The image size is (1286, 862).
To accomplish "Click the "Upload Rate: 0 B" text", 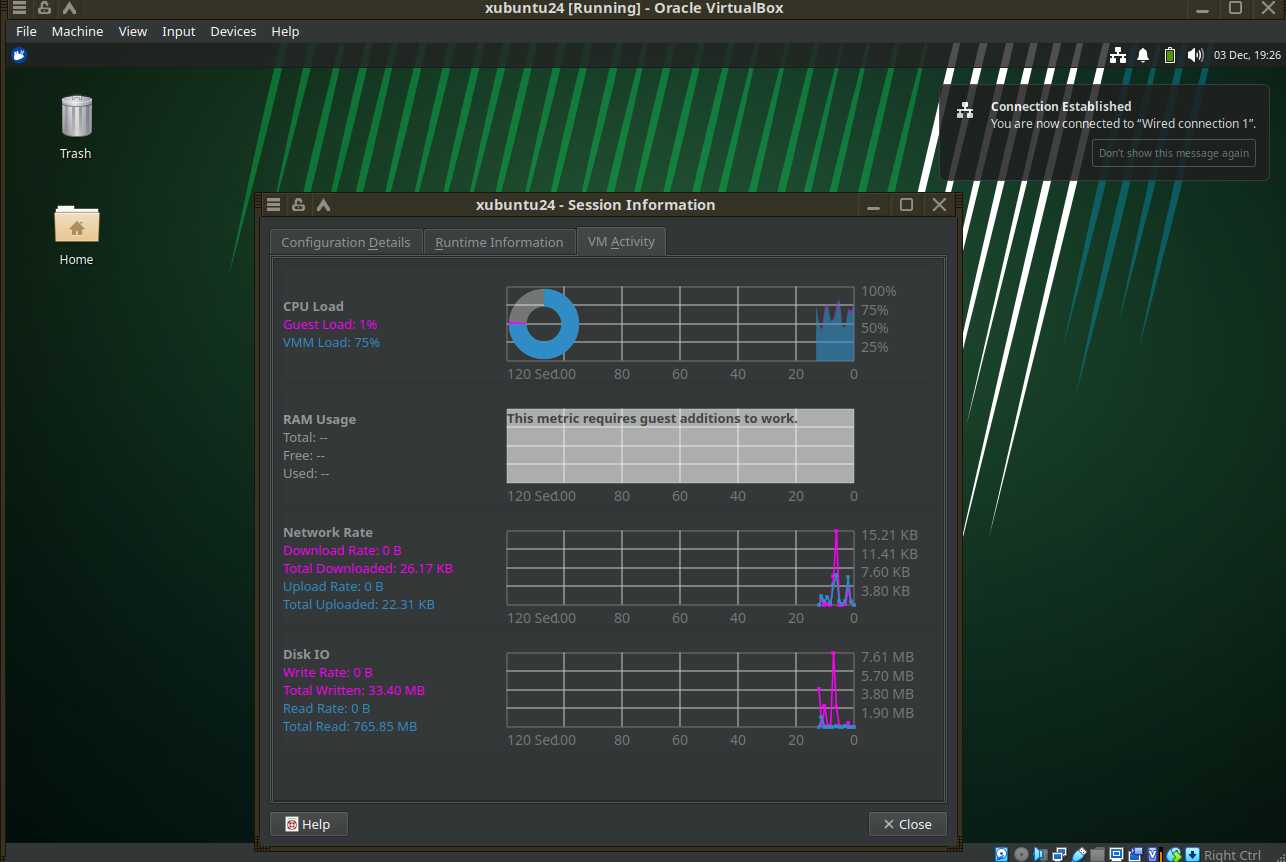I will 333,587.
